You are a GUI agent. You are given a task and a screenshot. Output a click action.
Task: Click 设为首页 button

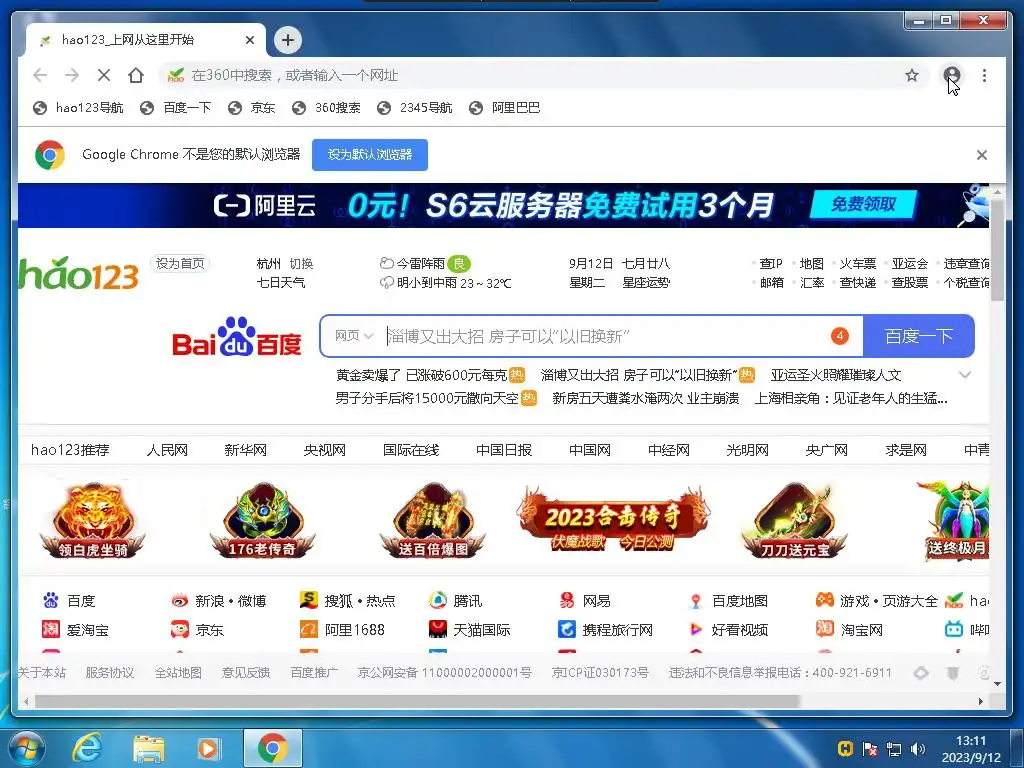[180, 263]
